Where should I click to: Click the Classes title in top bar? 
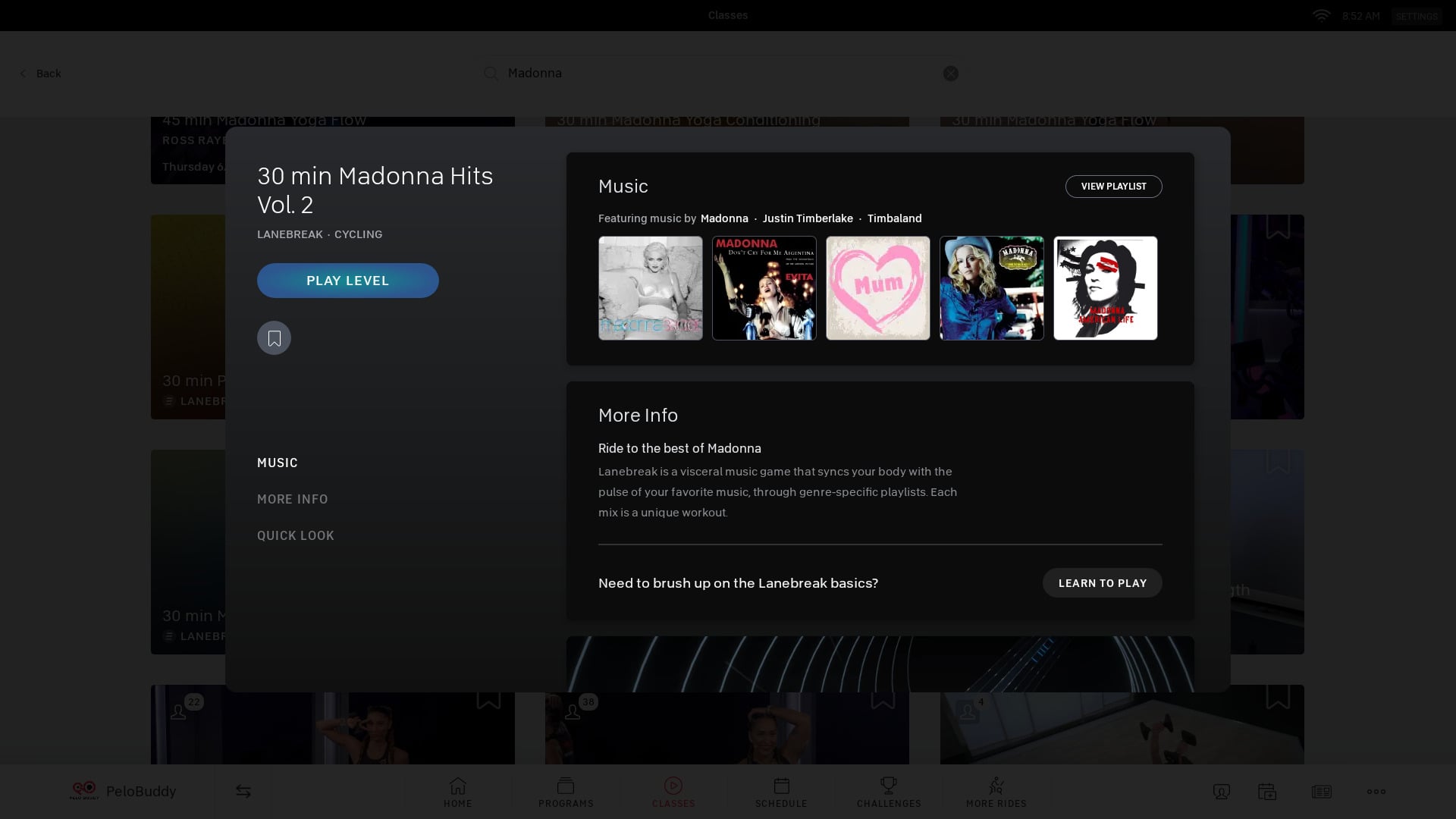728,15
